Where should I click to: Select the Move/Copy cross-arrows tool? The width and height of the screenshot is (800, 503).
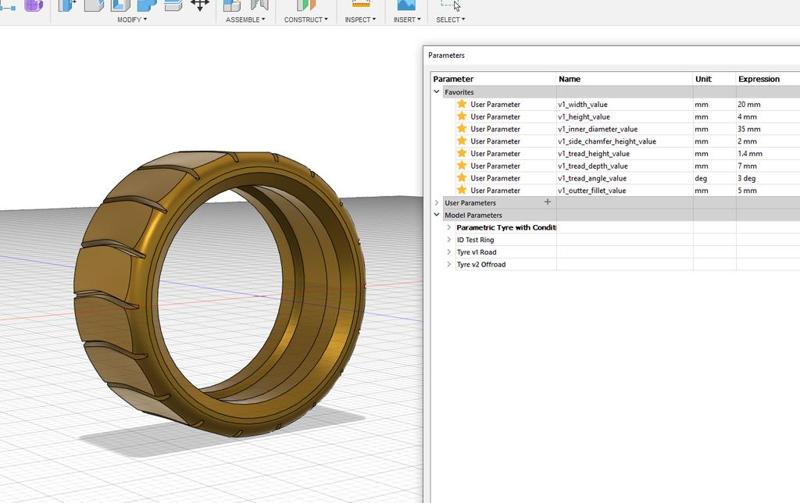coord(199,4)
